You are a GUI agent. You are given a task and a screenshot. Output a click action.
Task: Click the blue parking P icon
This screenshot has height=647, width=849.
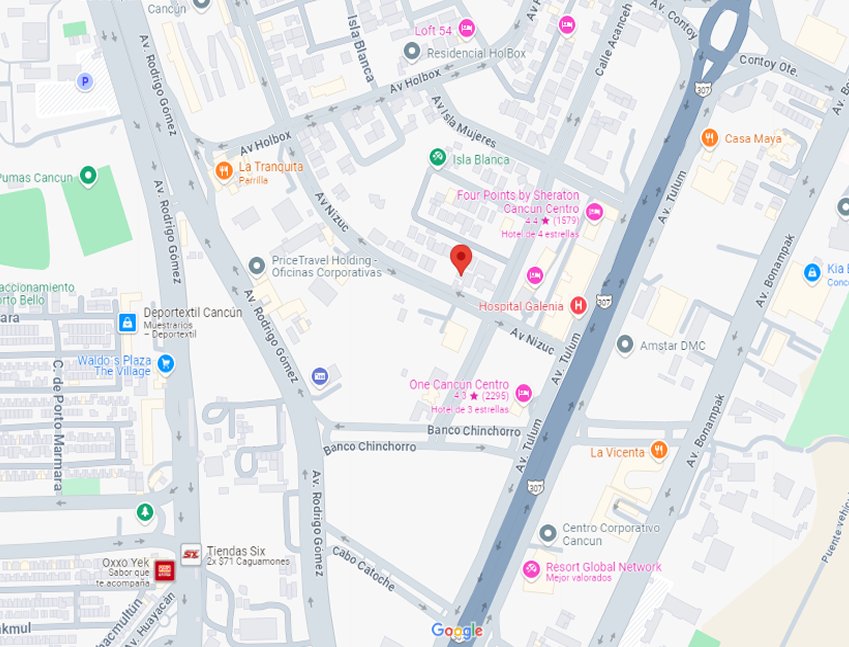click(84, 82)
